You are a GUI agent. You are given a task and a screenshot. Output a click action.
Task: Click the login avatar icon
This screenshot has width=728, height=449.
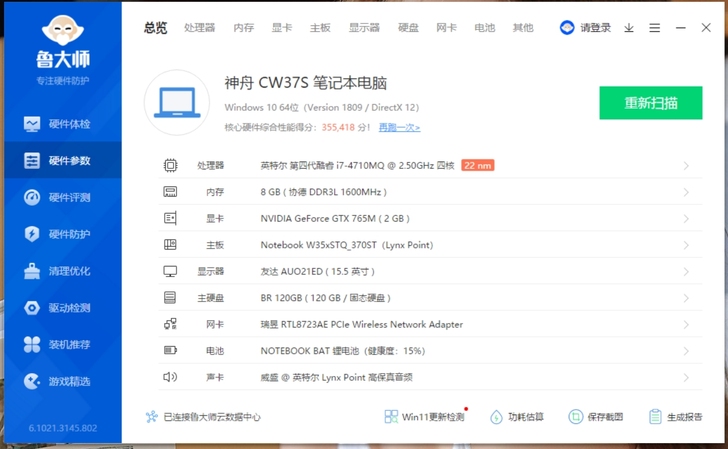[x=567, y=28]
